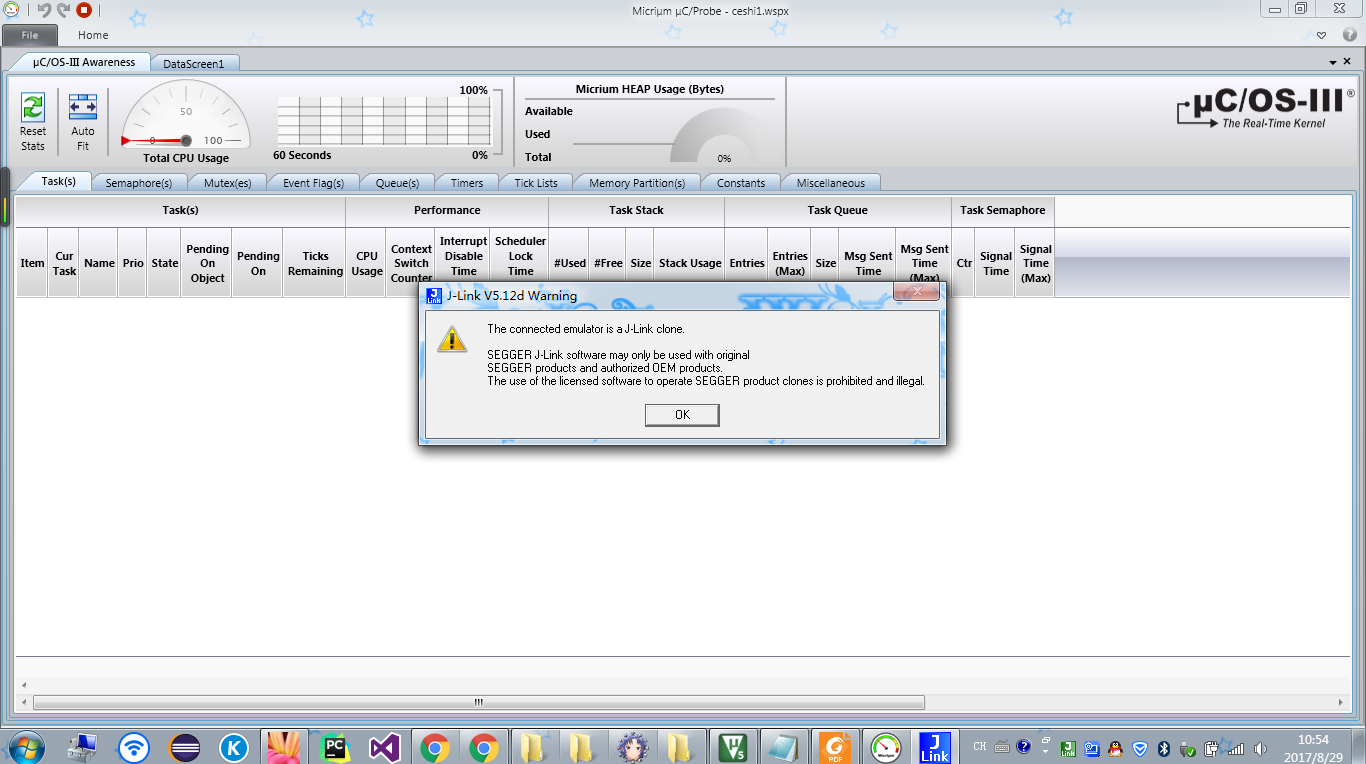This screenshot has width=1366, height=764.
Task: Click the WiFi app icon in the taskbar
Action: (134, 746)
